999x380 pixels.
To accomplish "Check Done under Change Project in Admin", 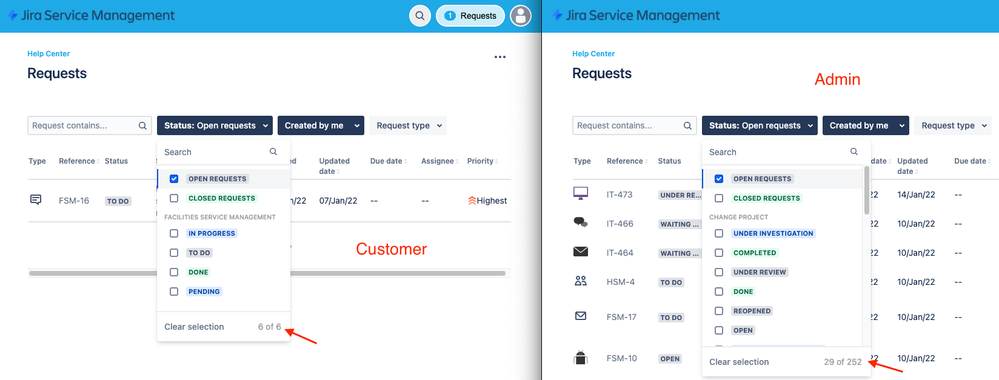I will (719, 291).
